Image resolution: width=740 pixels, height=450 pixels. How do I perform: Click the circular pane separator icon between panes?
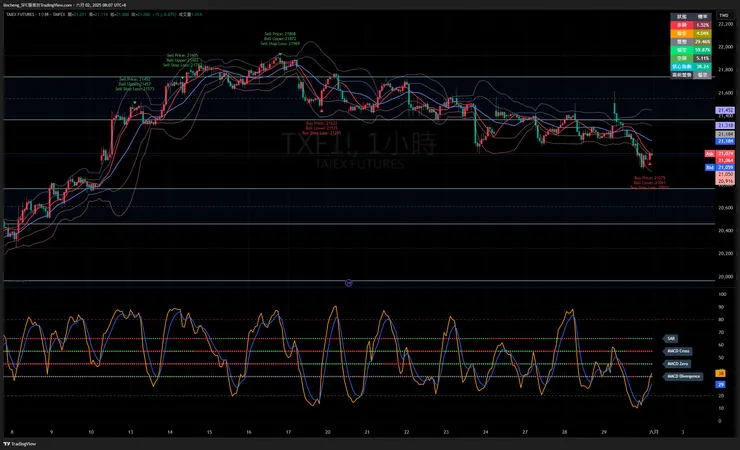point(347,283)
